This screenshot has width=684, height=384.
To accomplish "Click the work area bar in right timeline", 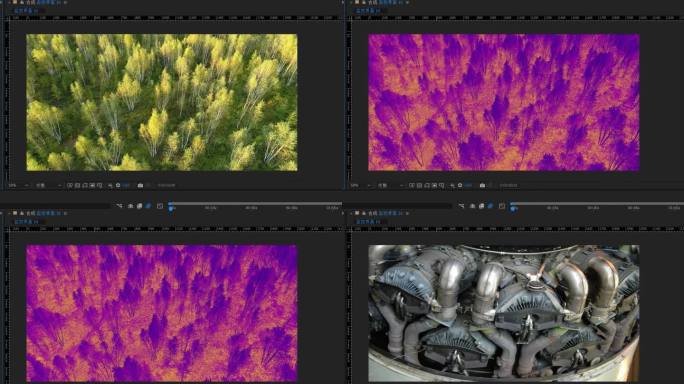I will tap(598, 203).
